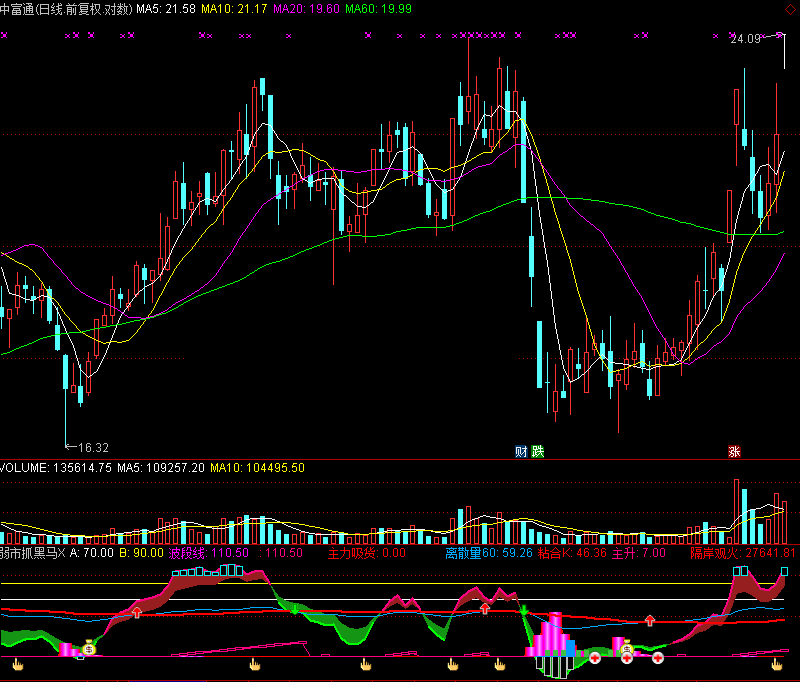Click the VOLUME: 135614.75 label

[x=56, y=468]
